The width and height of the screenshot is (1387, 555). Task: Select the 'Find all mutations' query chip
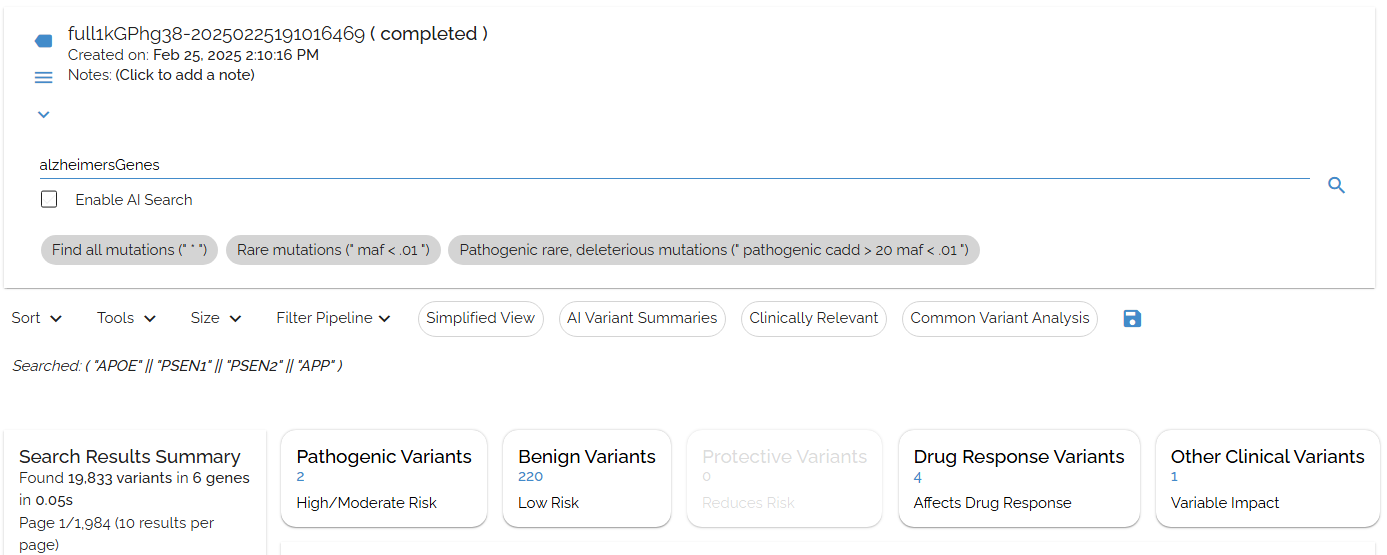(130, 250)
